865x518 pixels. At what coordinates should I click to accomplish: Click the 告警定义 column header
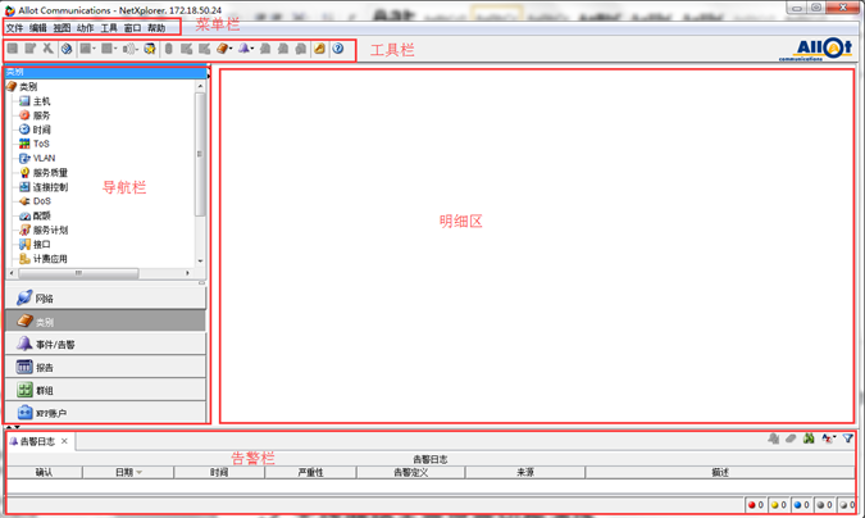[411, 472]
